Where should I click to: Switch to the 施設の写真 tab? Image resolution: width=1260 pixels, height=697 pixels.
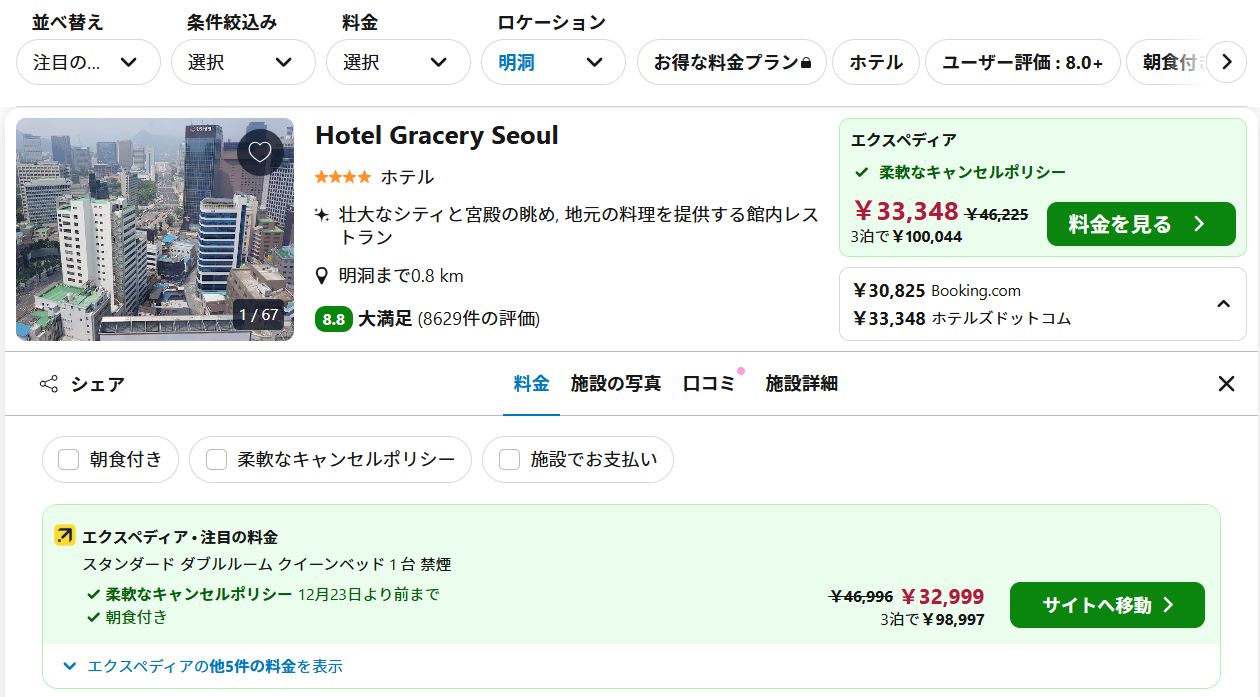[616, 384]
